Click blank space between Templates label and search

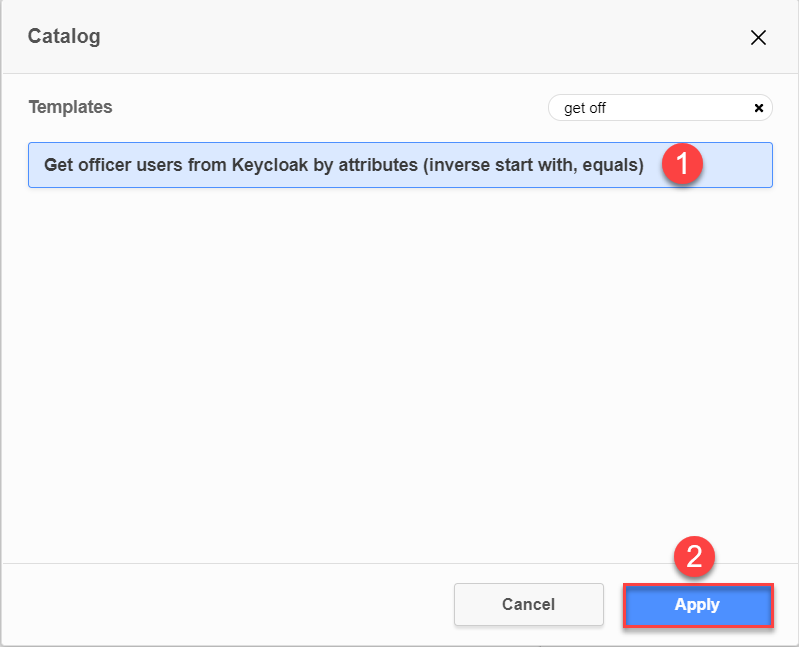[330, 107]
